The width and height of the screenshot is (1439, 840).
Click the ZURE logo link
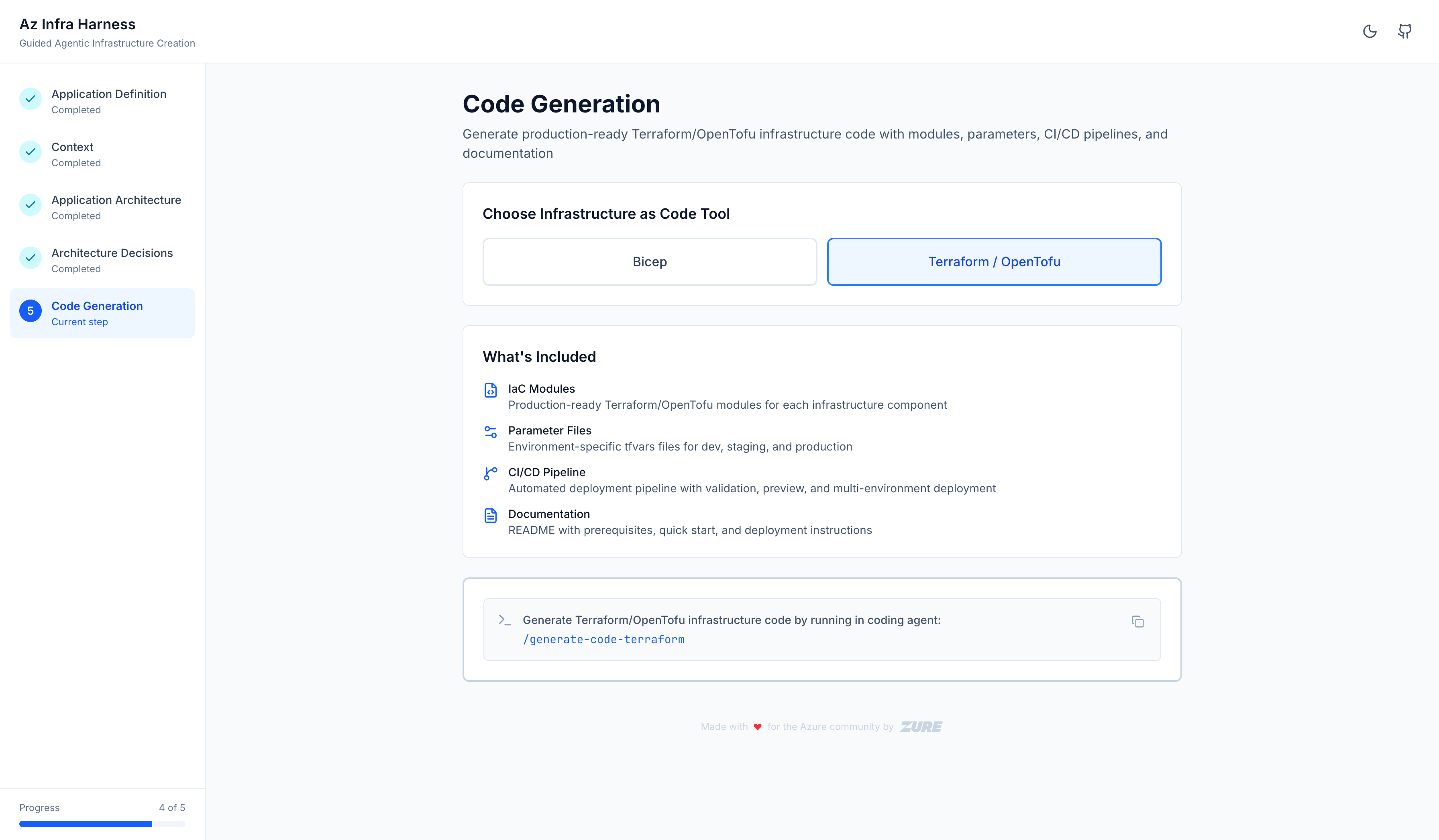pos(921,726)
